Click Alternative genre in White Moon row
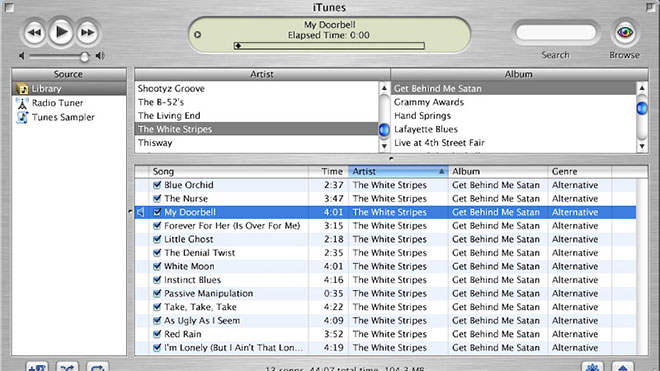Image resolution: width=660 pixels, height=371 pixels. [575, 266]
